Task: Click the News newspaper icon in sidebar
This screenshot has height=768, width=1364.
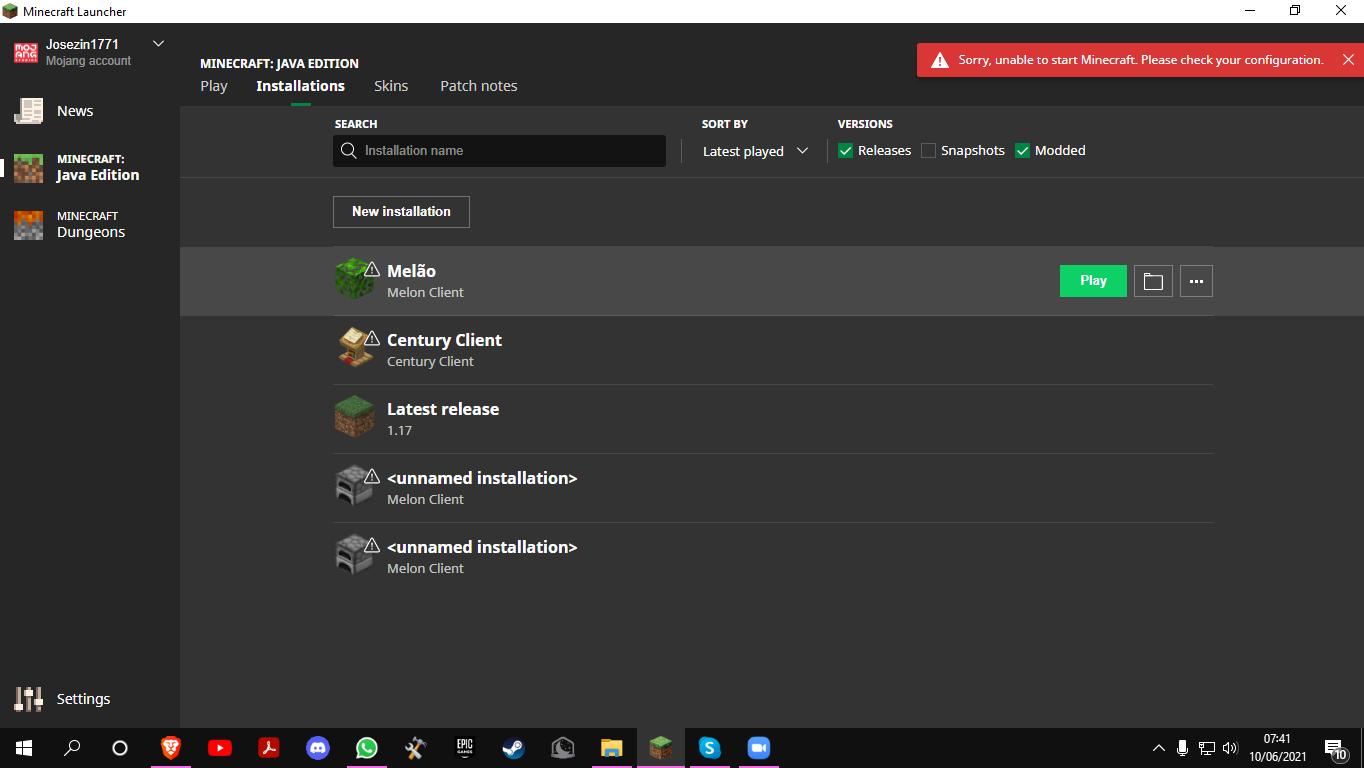Action: click(x=28, y=111)
